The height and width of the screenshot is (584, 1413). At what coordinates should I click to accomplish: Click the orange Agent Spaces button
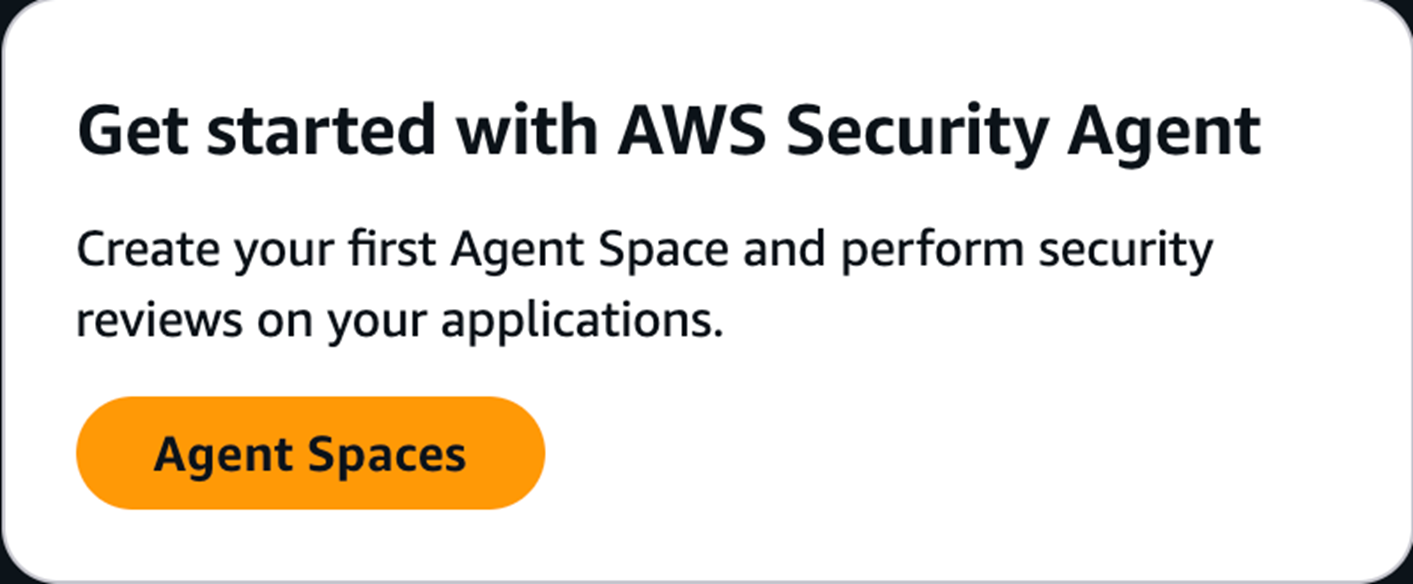(310, 453)
